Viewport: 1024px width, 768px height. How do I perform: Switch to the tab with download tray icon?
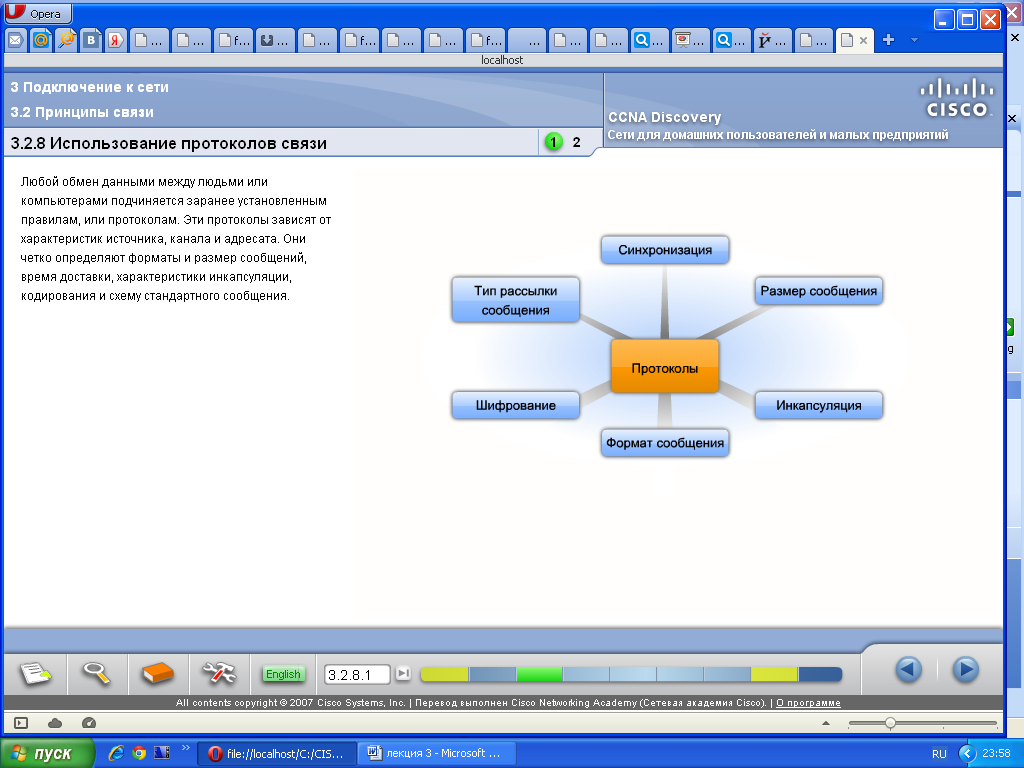[x=275, y=40]
